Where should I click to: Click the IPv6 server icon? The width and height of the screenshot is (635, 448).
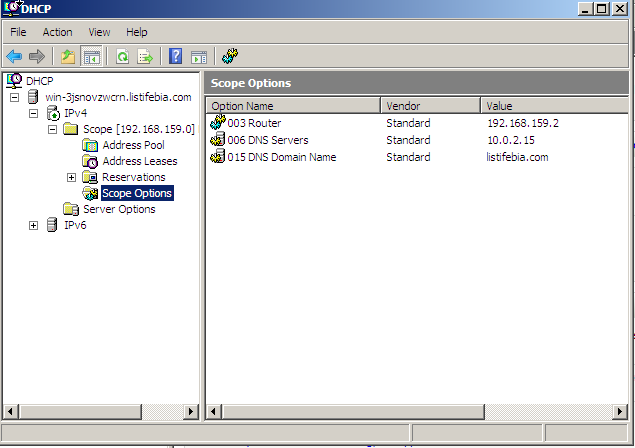[52, 225]
